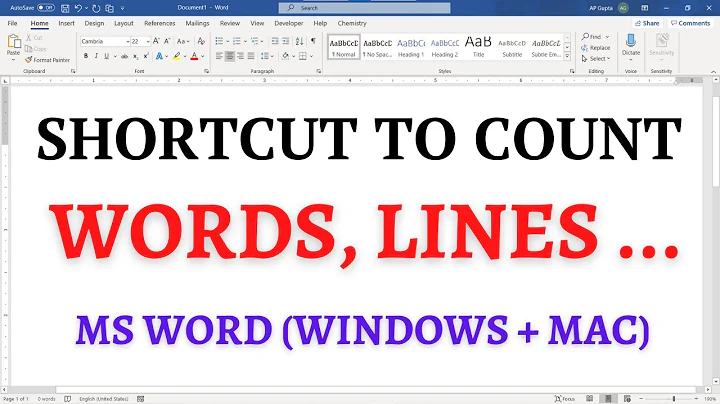
Task: Click the Undo arrow icon
Action: pos(78,8)
